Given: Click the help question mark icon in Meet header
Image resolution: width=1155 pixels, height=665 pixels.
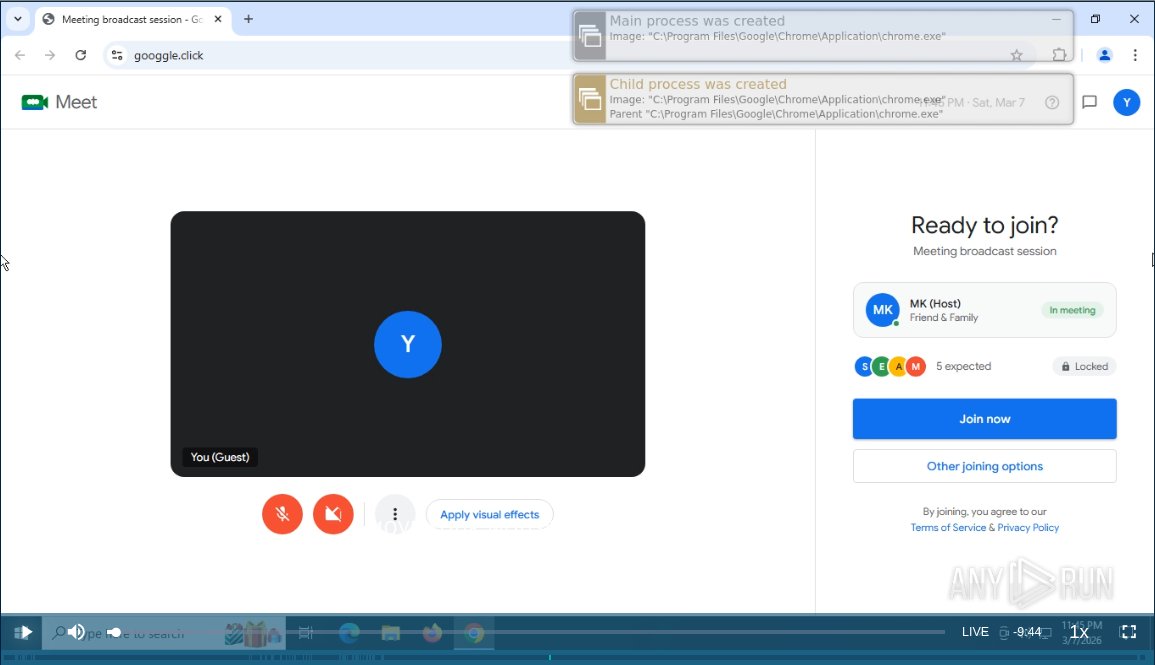Looking at the screenshot, I should [x=1052, y=102].
